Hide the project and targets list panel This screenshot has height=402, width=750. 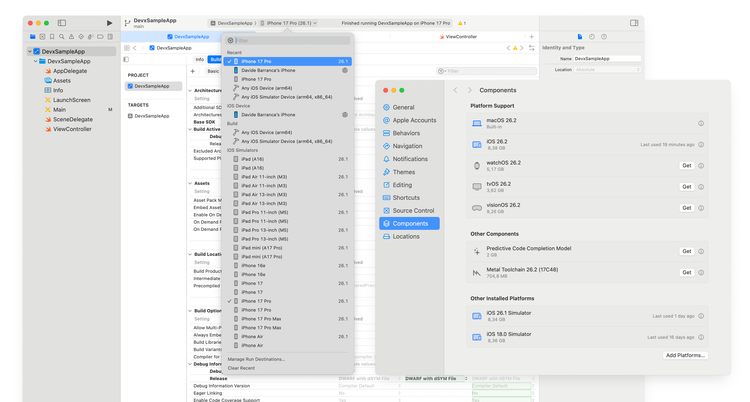pyautogui.click(x=126, y=59)
